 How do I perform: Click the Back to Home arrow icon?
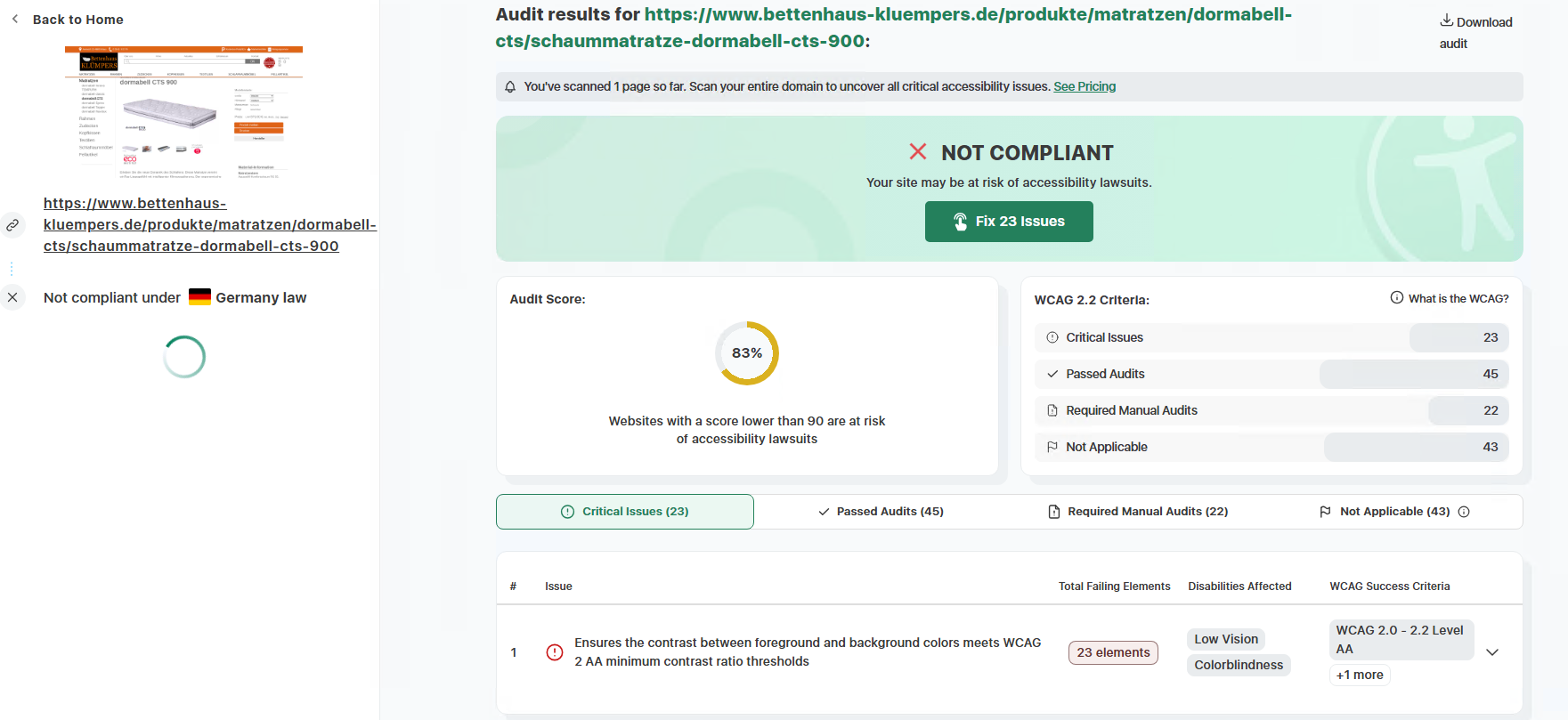[x=15, y=19]
